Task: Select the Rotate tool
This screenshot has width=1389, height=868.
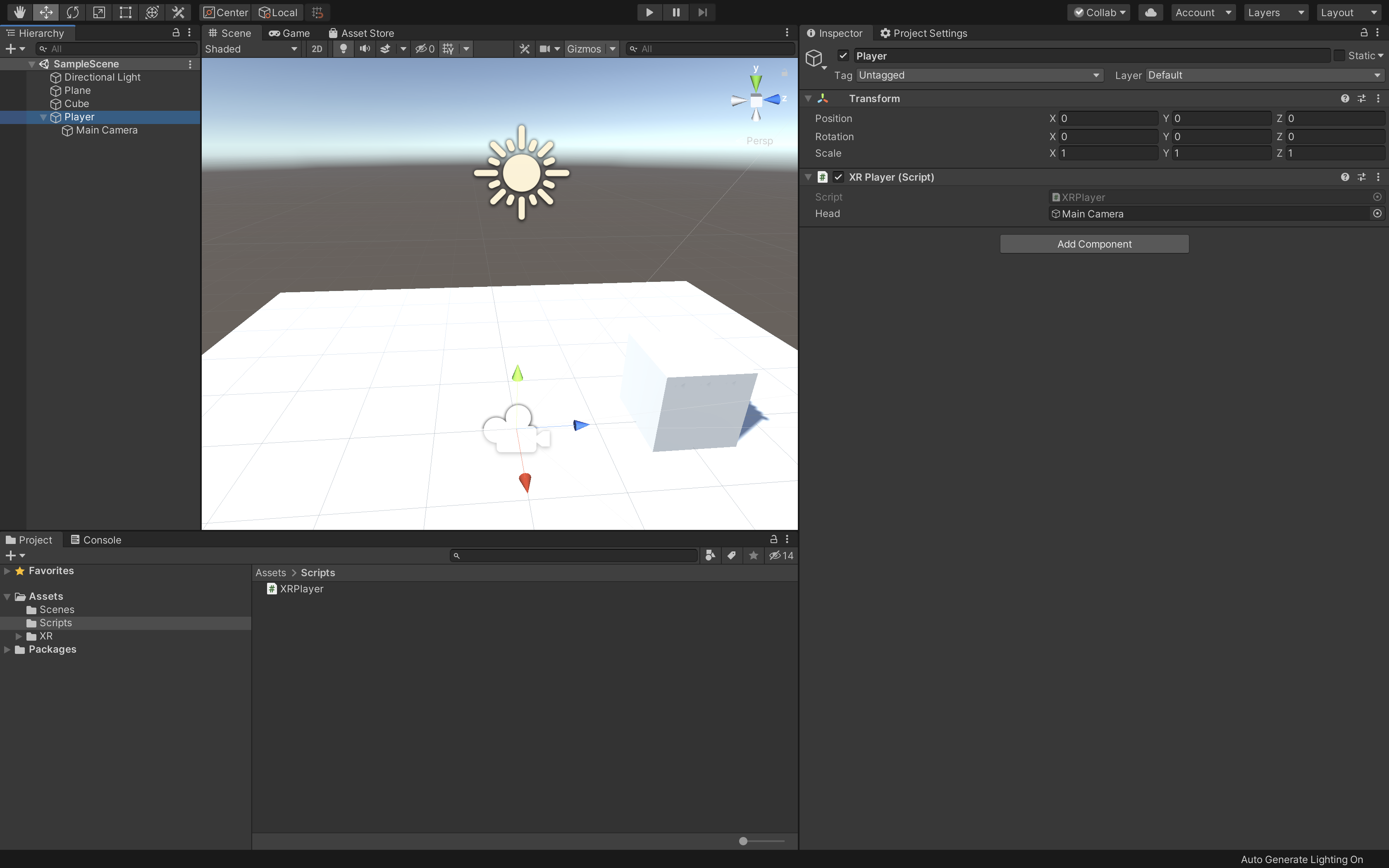Action: pos(72,12)
